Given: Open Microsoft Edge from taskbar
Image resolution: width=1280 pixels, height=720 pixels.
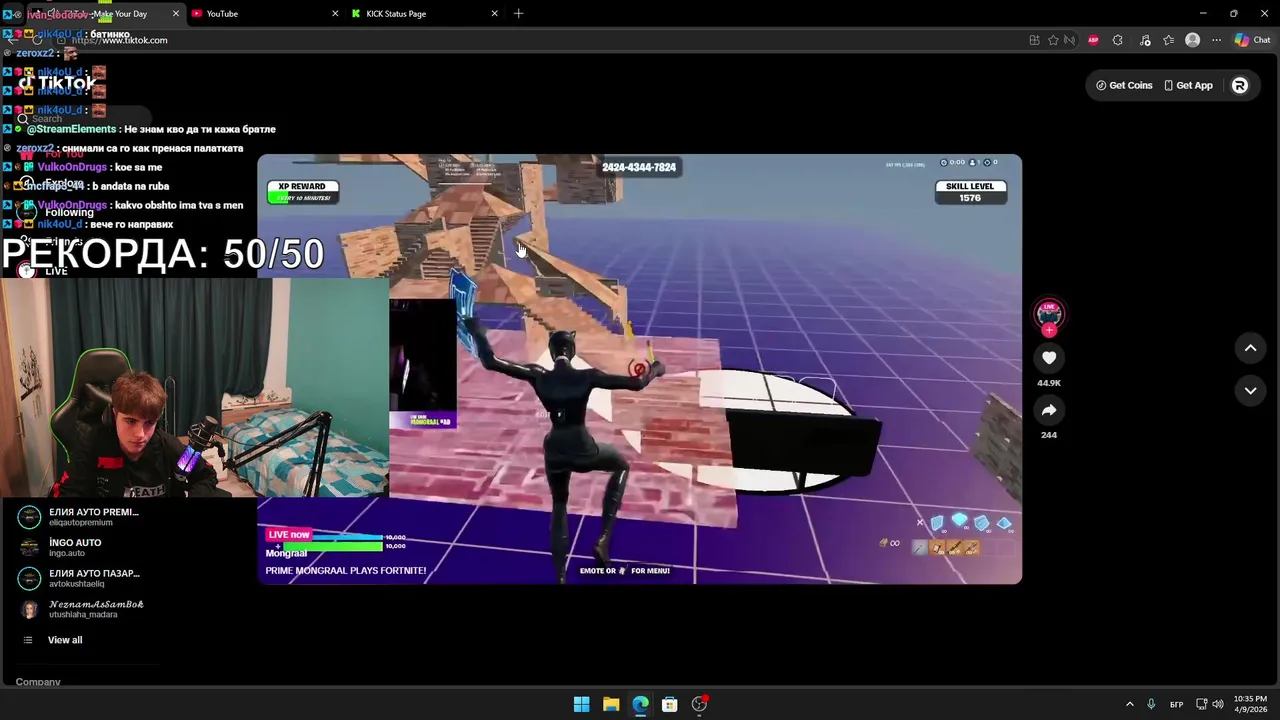Looking at the screenshot, I should pyautogui.click(x=640, y=704).
